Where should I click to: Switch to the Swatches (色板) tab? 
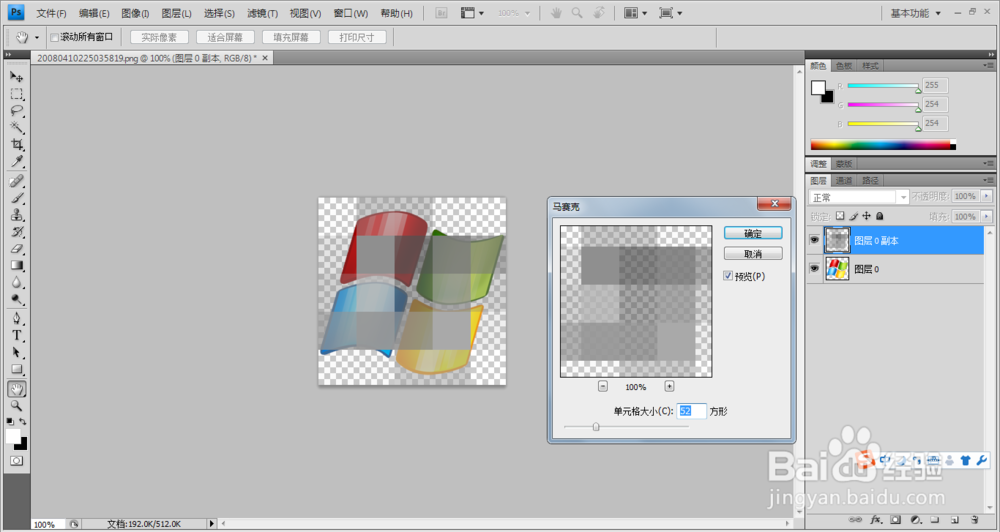pos(844,66)
